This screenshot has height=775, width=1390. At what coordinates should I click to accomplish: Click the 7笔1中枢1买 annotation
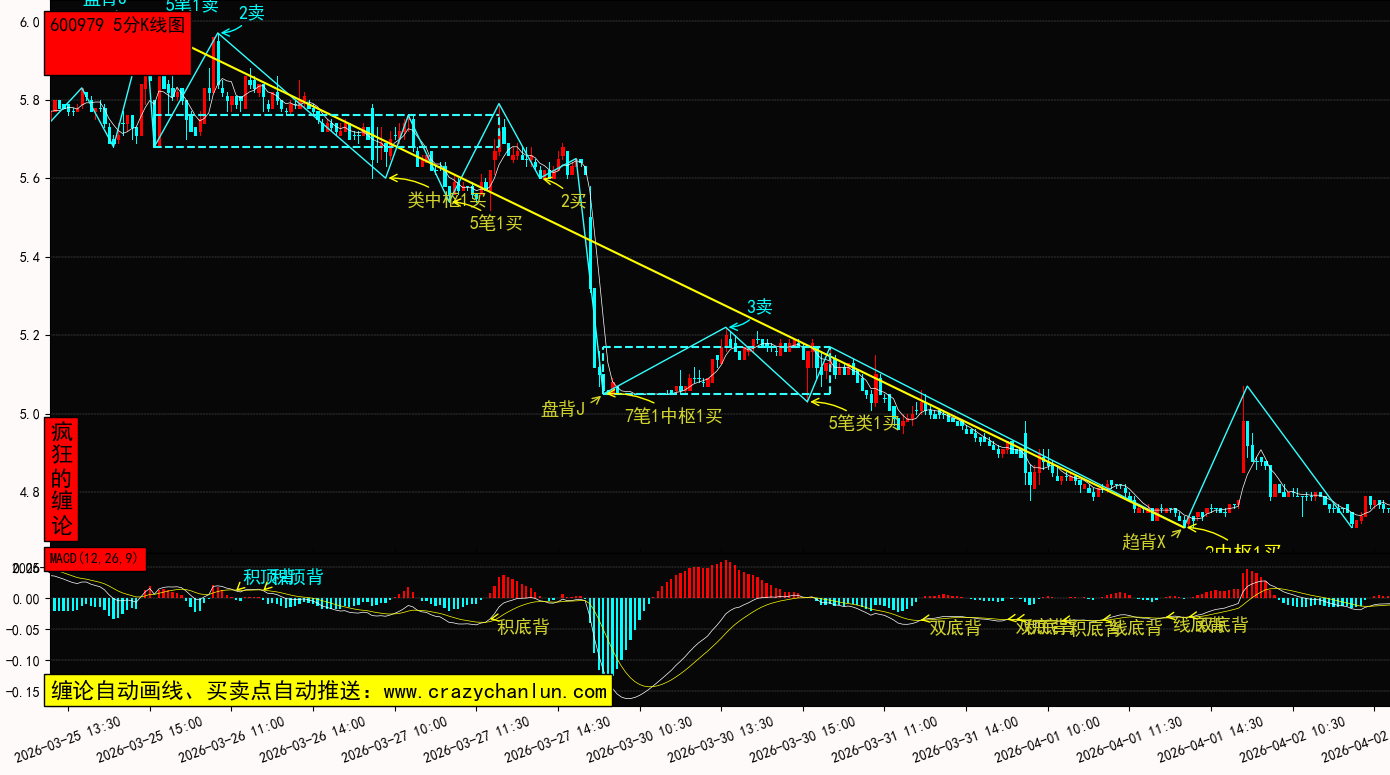(673, 416)
